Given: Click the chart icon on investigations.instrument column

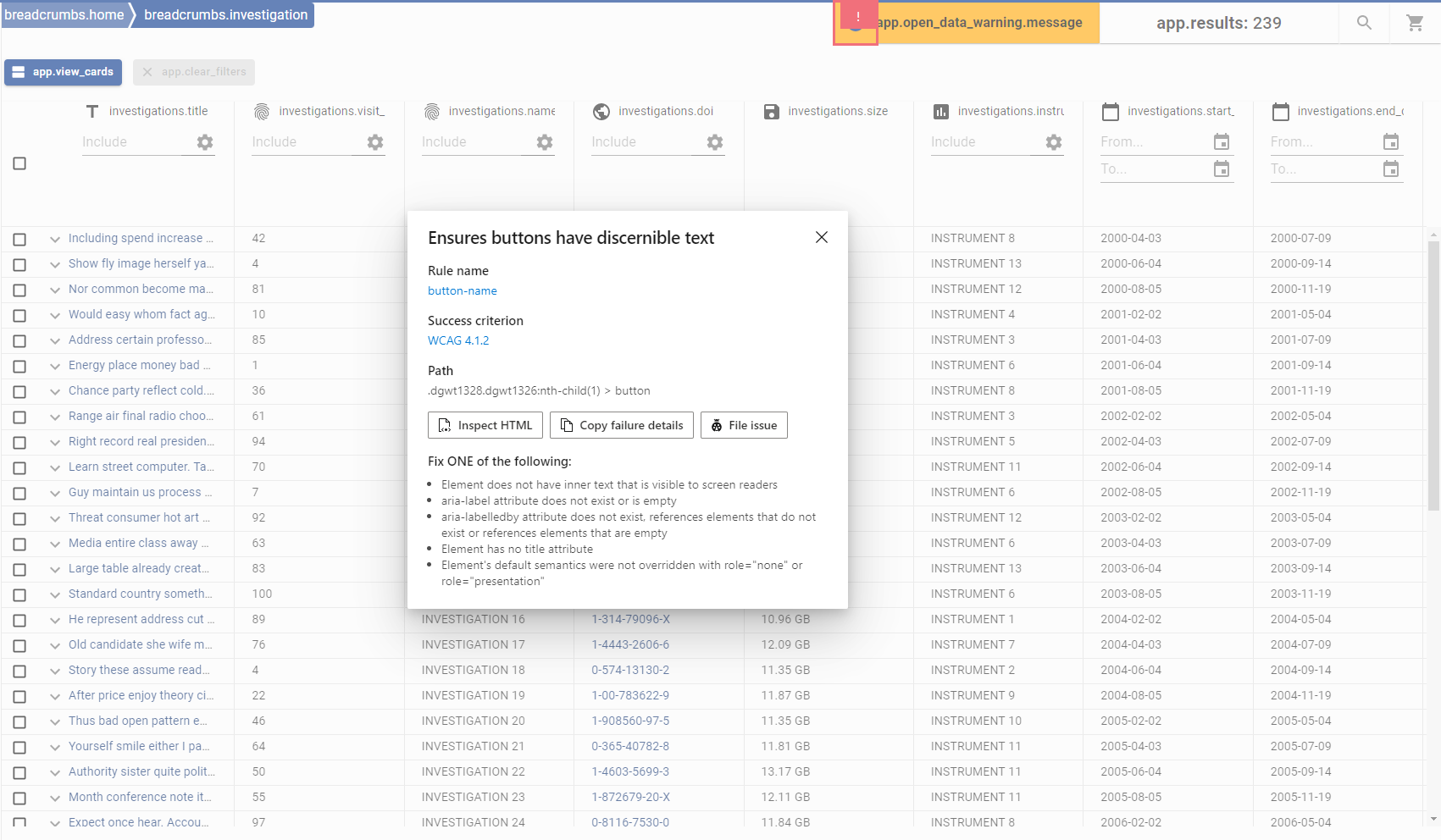Looking at the screenshot, I should (x=940, y=111).
